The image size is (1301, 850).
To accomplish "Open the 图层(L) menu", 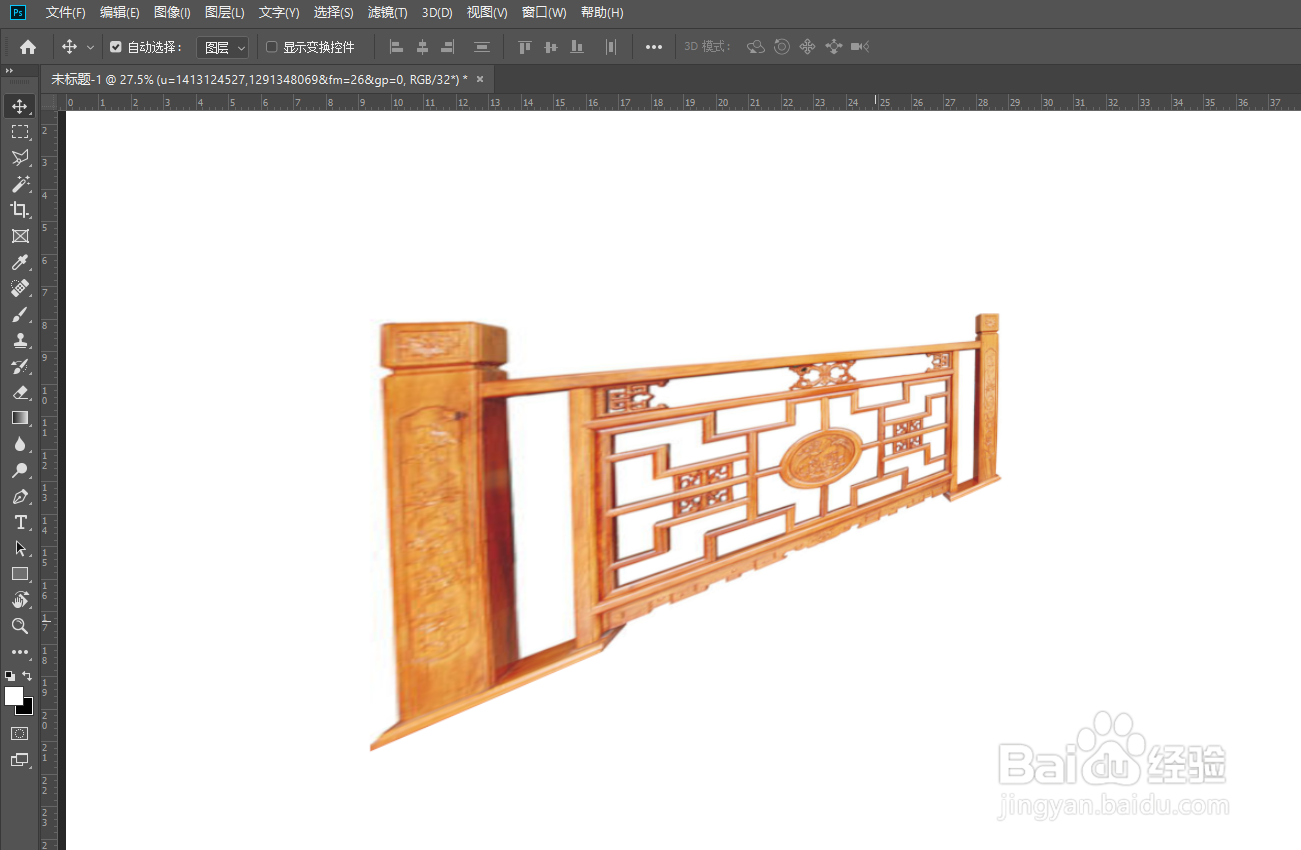I will pos(224,13).
